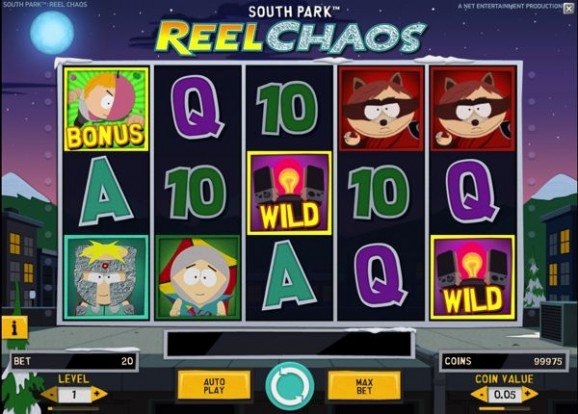Increase the bet level with plus arrow

pyautogui.click(x=98, y=394)
